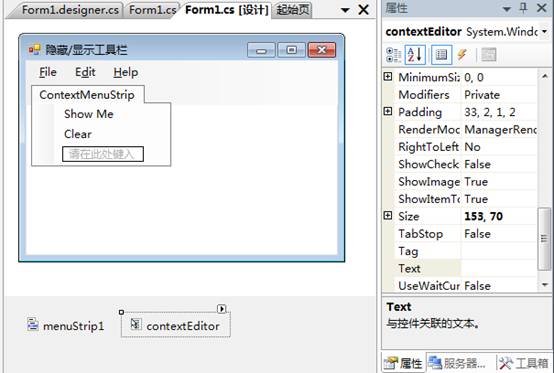Open the document tab list dropdown arrow
This screenshot has width=554, height=373.
(x=345, y=10)
